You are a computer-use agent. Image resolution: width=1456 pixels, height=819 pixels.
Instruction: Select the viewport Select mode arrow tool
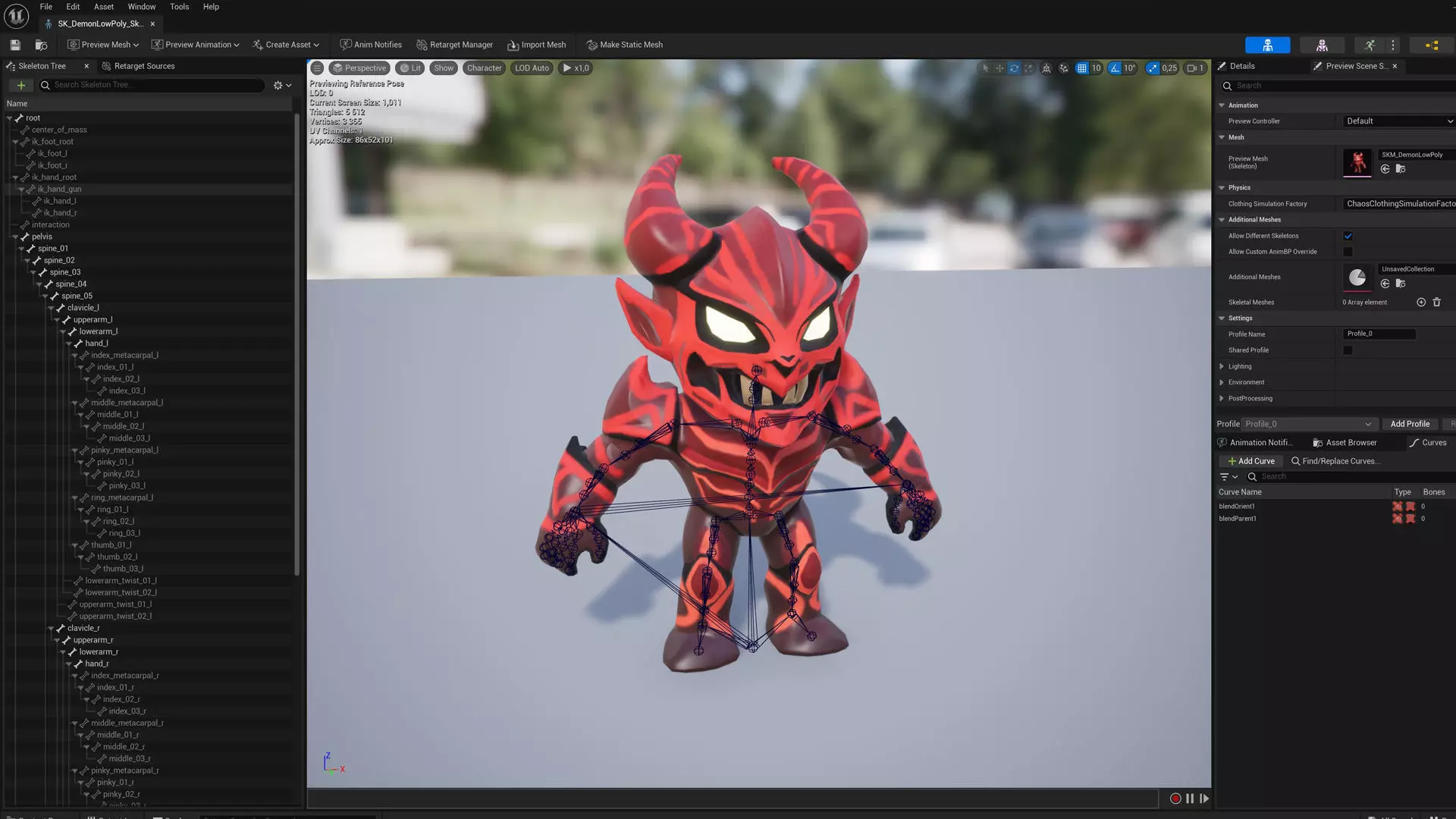click(x=986, y=68)
